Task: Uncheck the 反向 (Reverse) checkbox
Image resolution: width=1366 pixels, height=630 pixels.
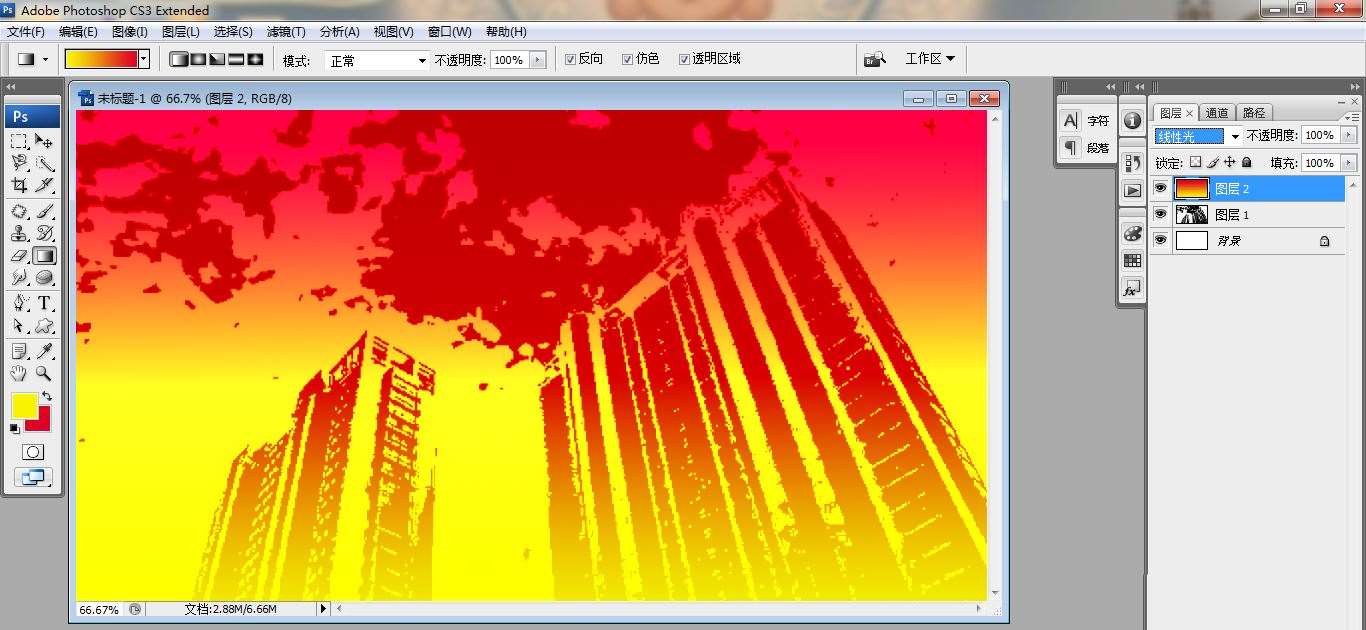Action: tap(570, 59)
